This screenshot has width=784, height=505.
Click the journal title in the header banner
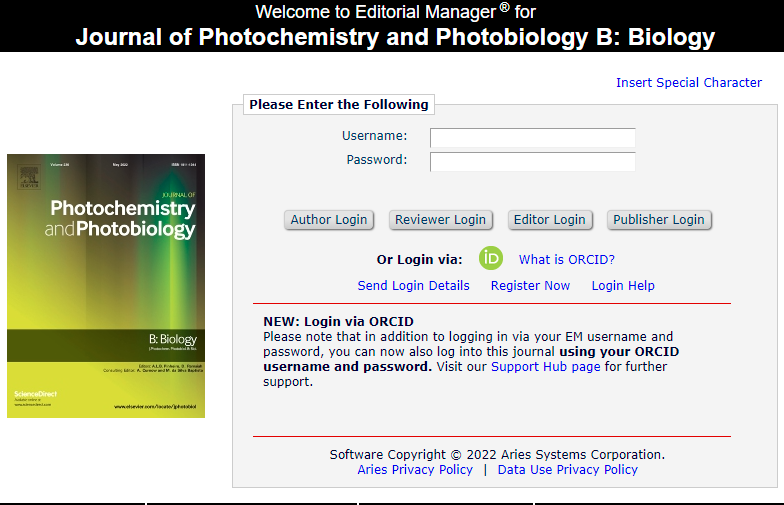tap(395, 38)
